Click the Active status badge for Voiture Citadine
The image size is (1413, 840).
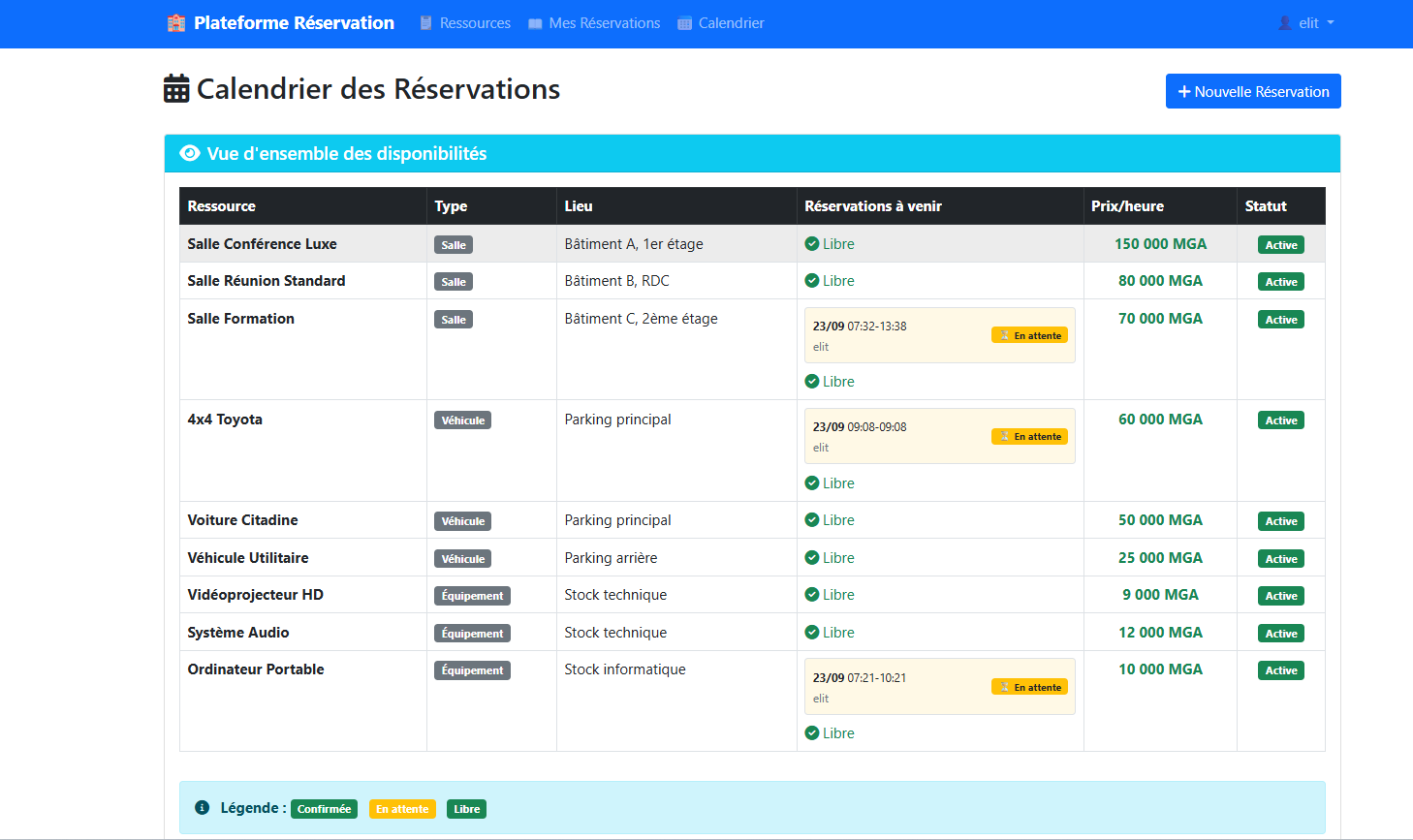click(x=1280, y=521)
